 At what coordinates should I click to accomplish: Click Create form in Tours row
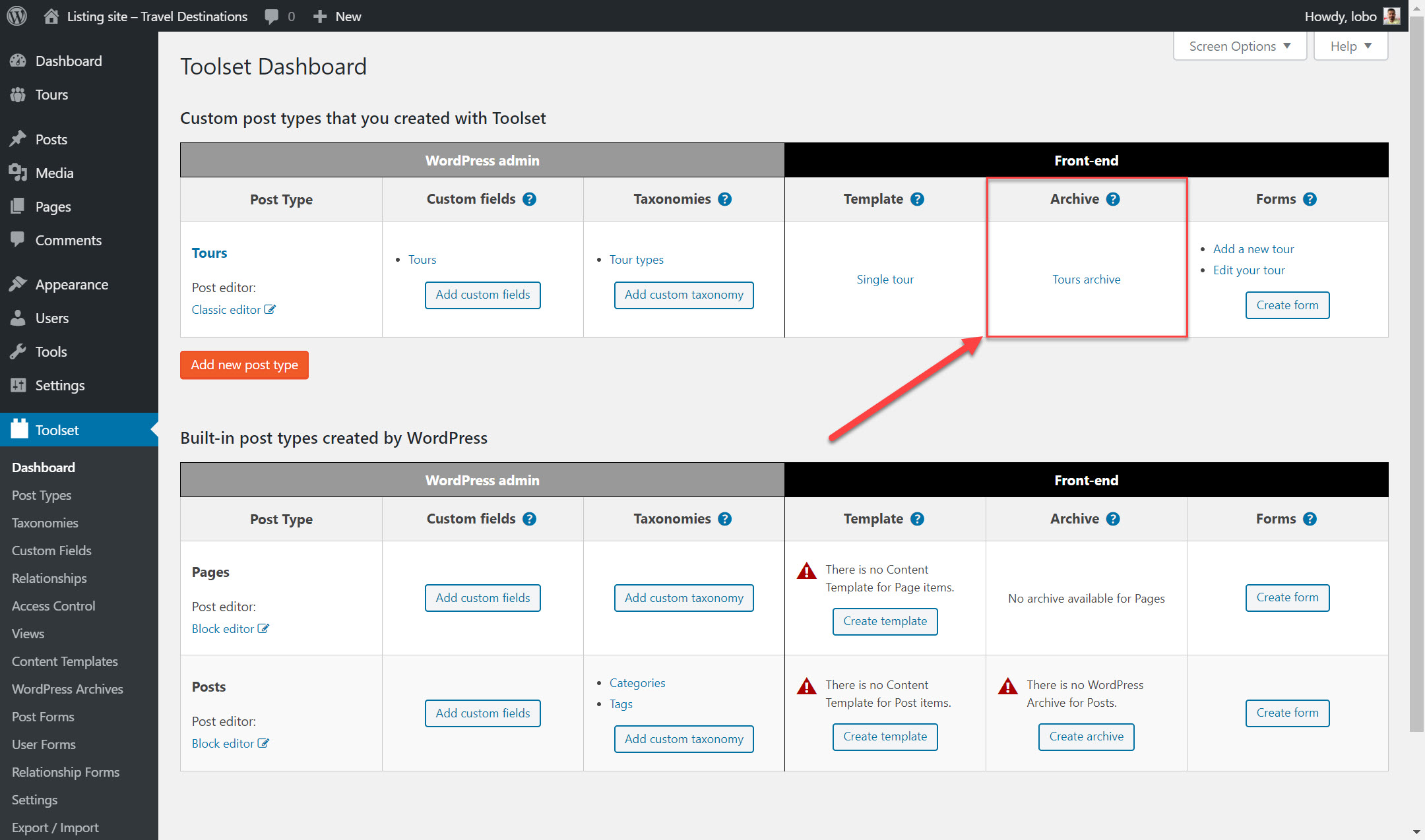[1287, 305]
